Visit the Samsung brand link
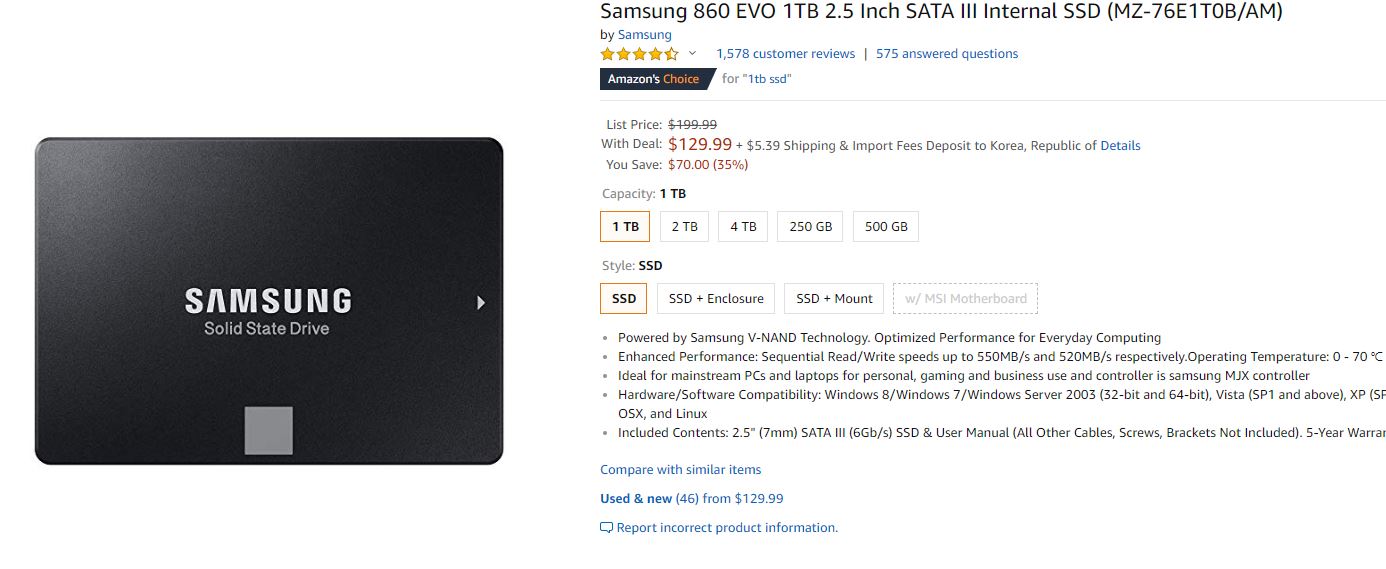 coord(645,35)
